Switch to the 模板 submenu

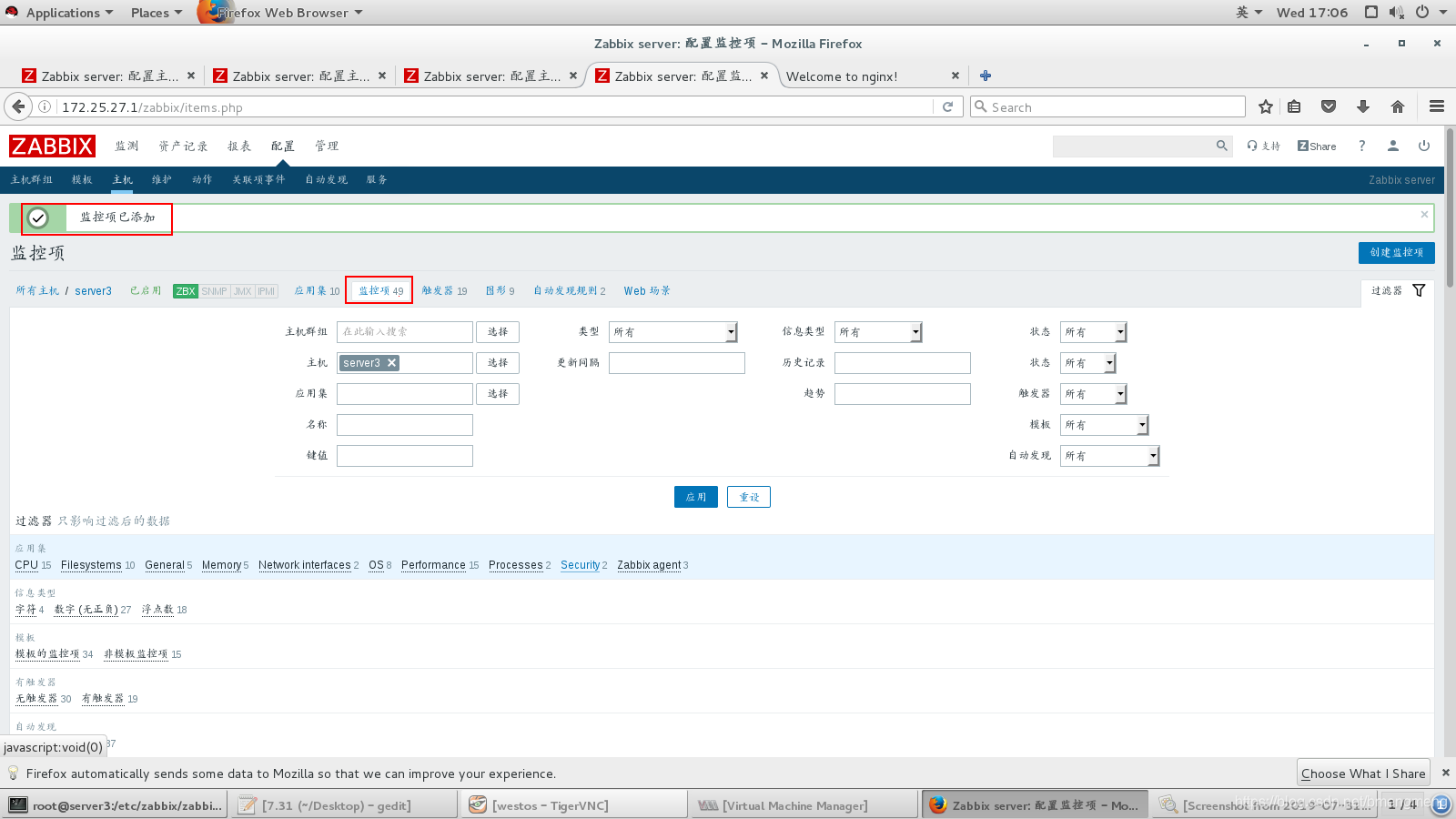(82, 179)
